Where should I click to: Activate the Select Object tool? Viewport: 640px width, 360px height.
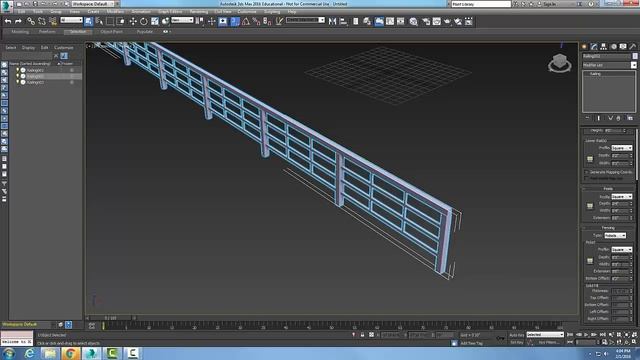[89, 21]
